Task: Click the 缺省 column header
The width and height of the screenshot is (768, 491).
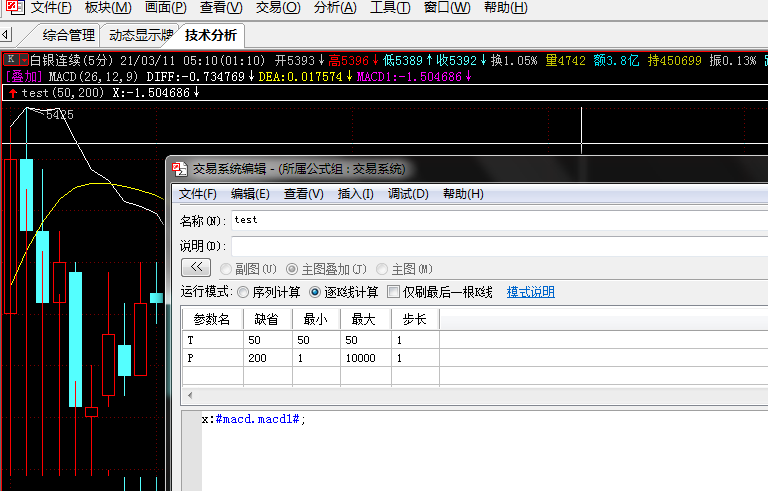Action: point(267,319)
